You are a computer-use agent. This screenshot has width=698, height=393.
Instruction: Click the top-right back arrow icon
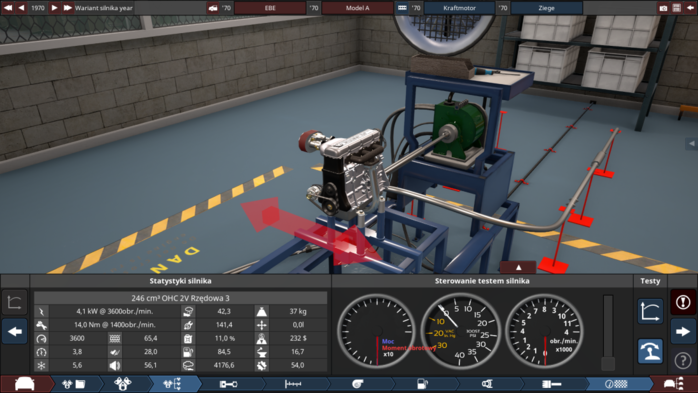(690, 8)
